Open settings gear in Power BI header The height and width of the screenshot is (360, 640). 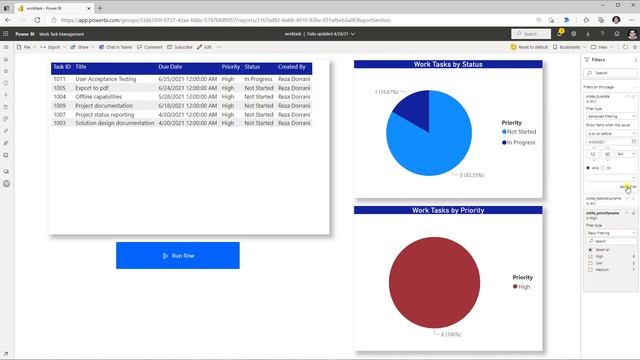click(573, 34)
